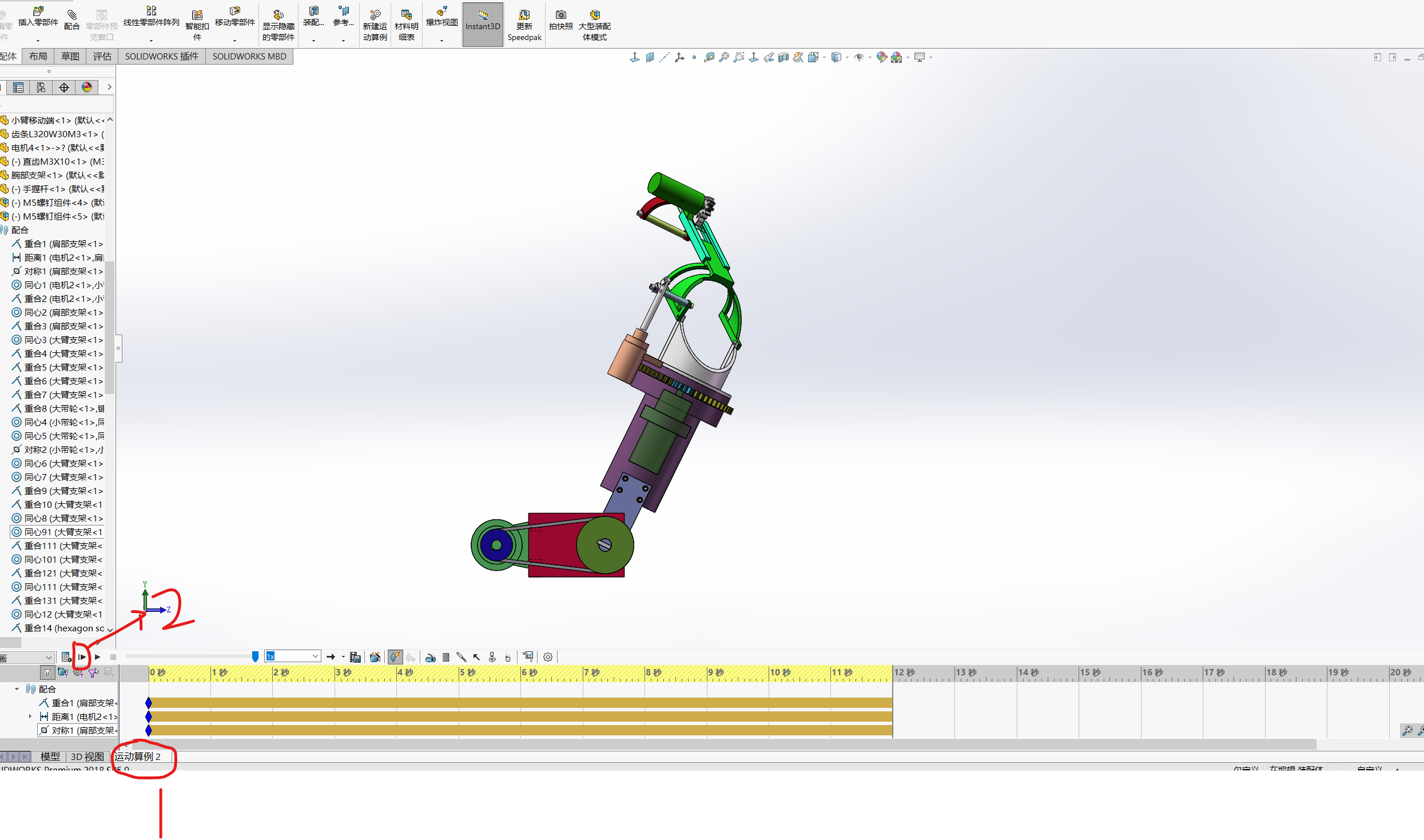Toggle the AutoKey button
1424x840 pixels.
pos(395,657)
